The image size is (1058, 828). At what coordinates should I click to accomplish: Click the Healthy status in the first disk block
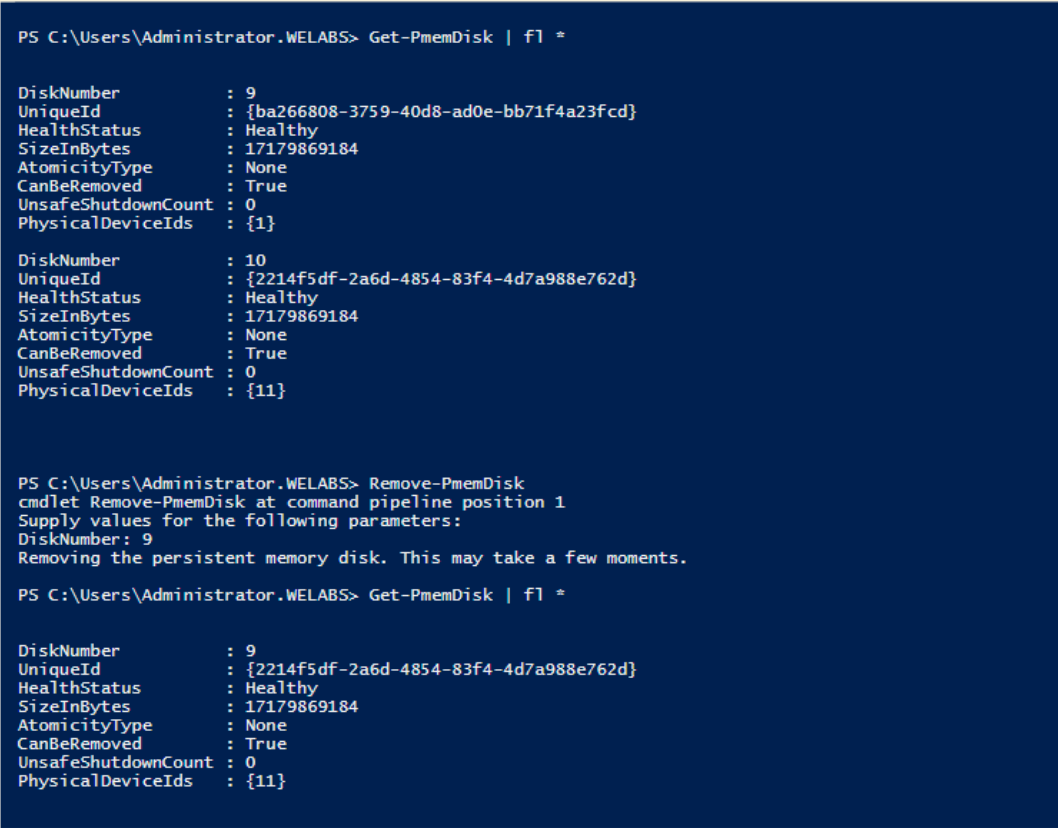281,130
